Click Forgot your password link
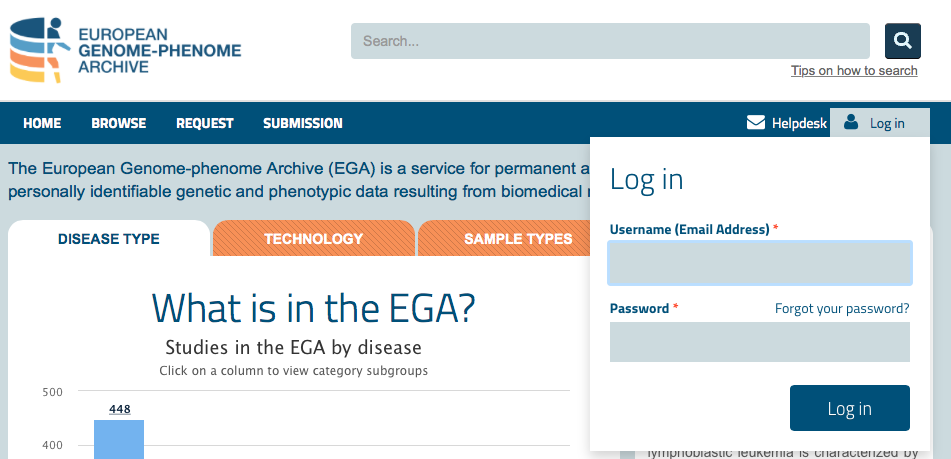Viewport: 951px width, 459px height. [842, 309]
